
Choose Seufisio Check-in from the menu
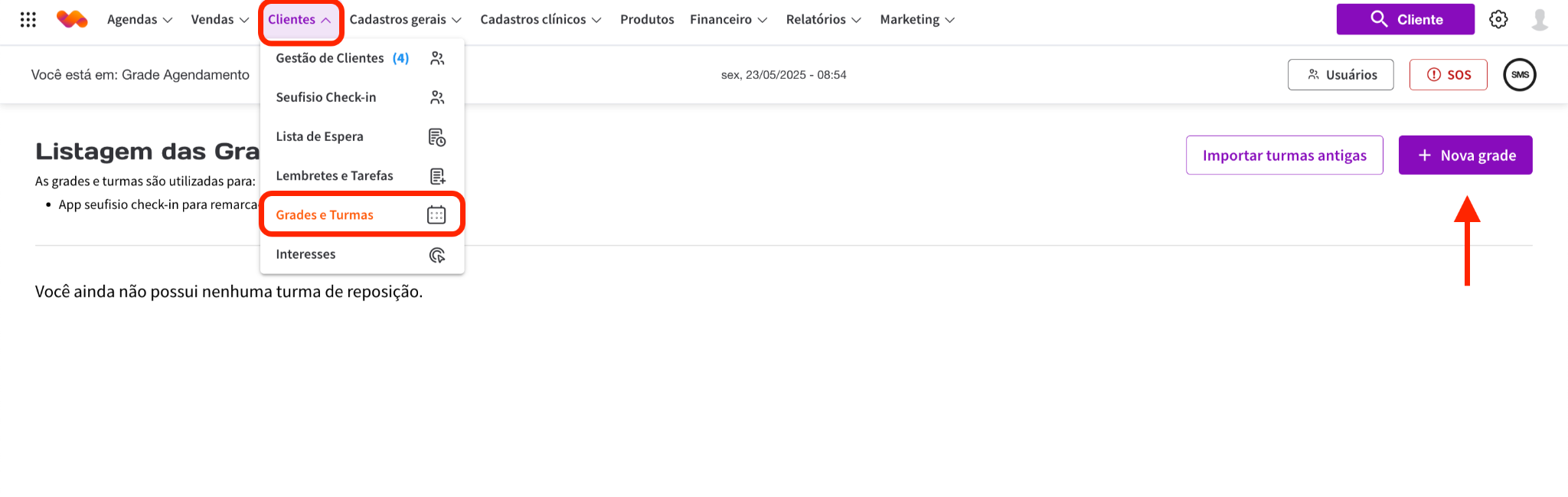326,97
